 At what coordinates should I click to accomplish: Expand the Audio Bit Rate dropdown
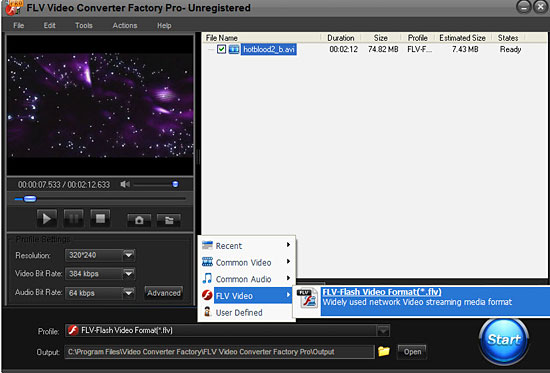(x=129, y=293)
